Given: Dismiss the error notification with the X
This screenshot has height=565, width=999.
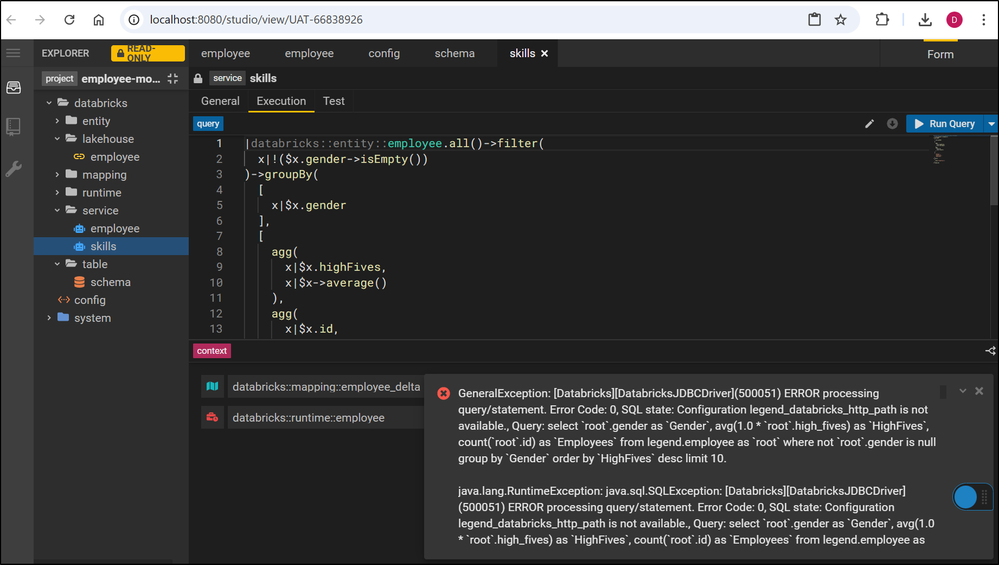Looking at the screenshot, I should [979, 391].
